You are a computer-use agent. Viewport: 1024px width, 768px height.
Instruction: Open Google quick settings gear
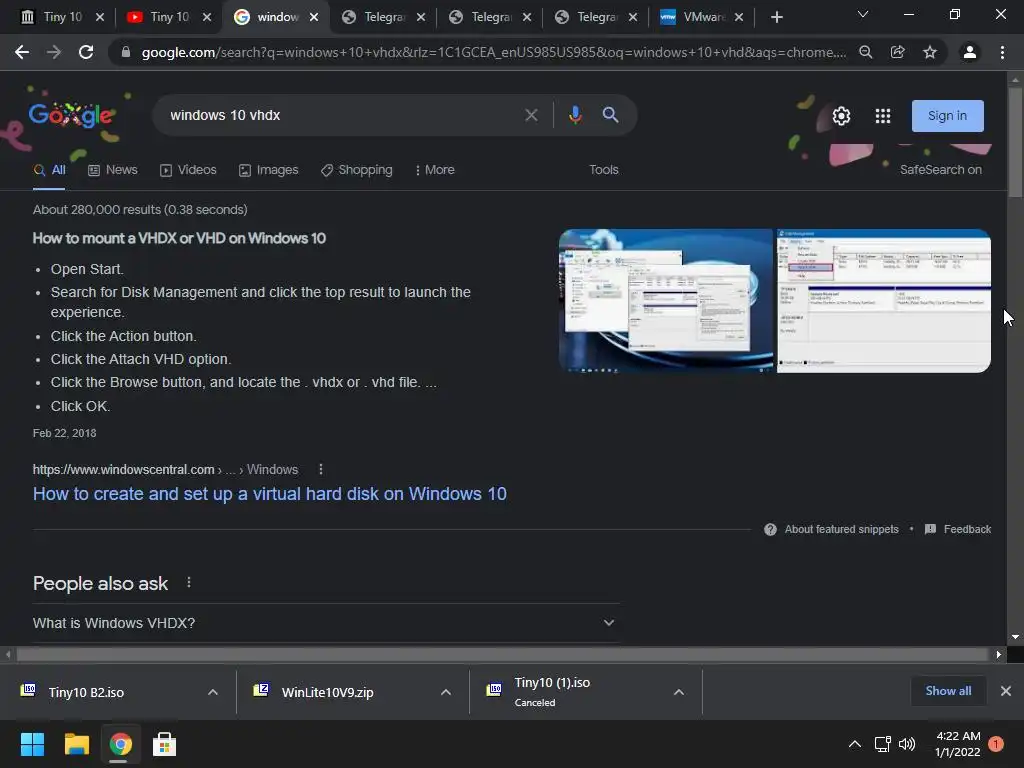coord(841,116)
